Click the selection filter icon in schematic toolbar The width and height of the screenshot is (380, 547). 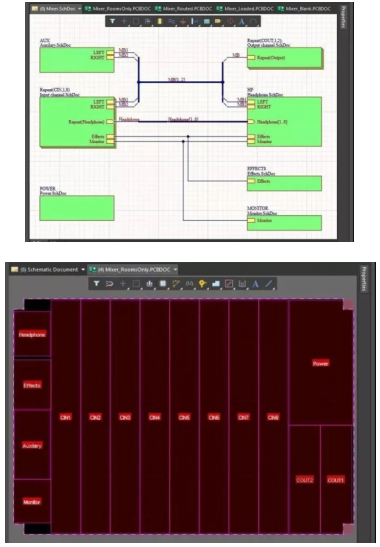point(112,22)
